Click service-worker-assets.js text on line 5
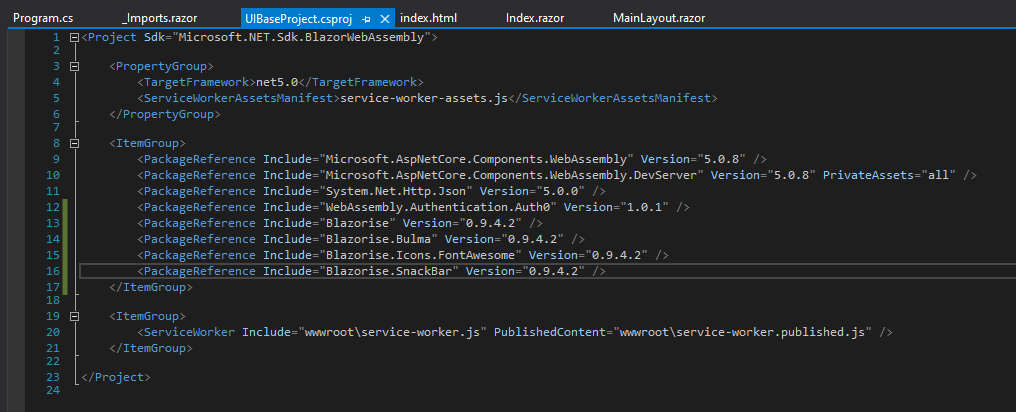Image resolution: width=1016 pixels, height=412 pixels. point(424,98)
